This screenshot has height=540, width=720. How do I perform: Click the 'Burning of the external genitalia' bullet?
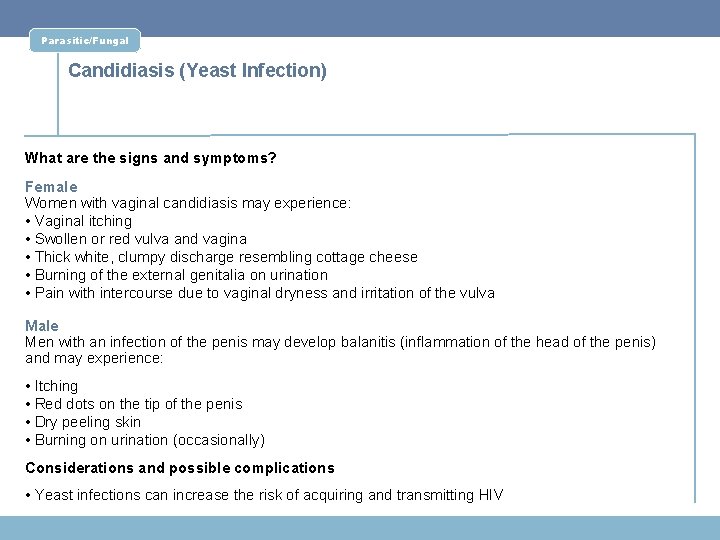point(181,275)
